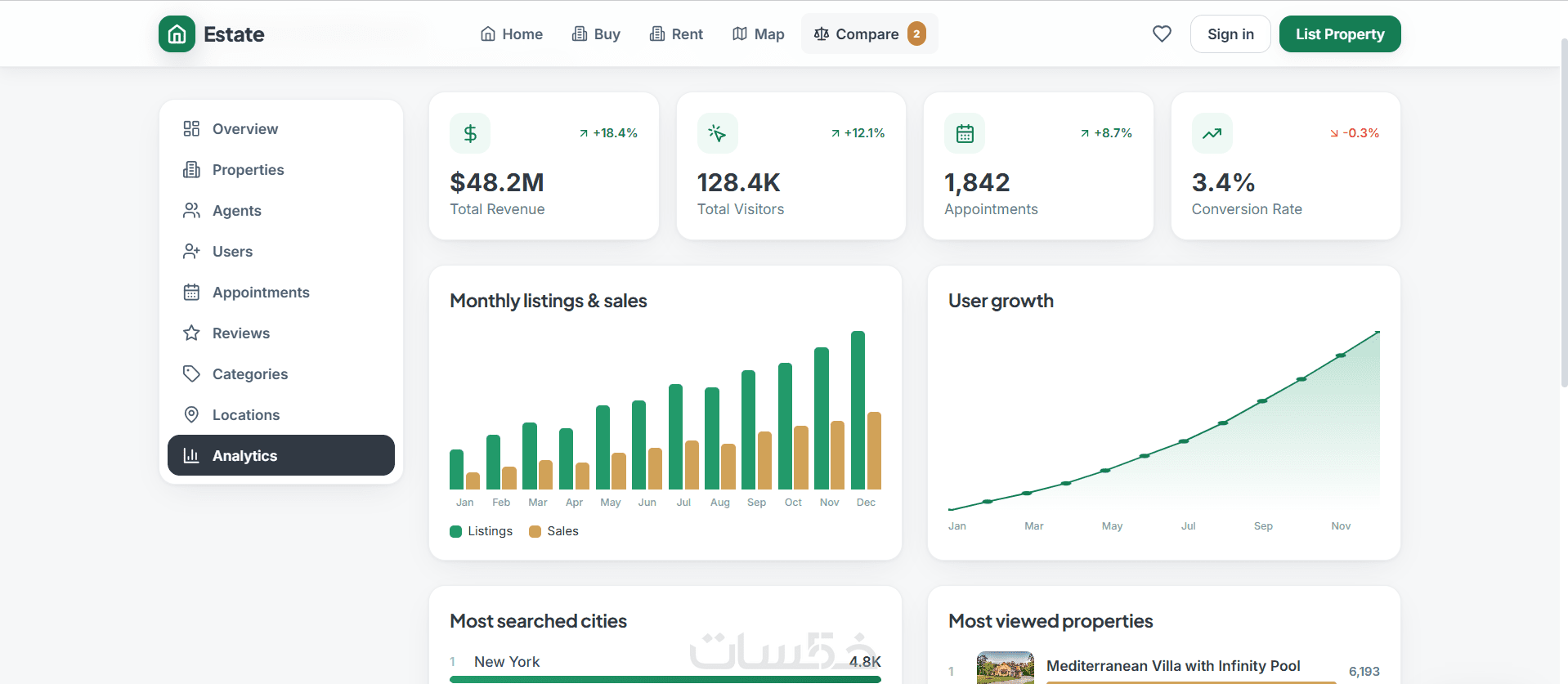Open Categories via the tag icon in sidebar
This screenshot has height=684, width=1568.
pyautogui.click(x=191, y=373)
